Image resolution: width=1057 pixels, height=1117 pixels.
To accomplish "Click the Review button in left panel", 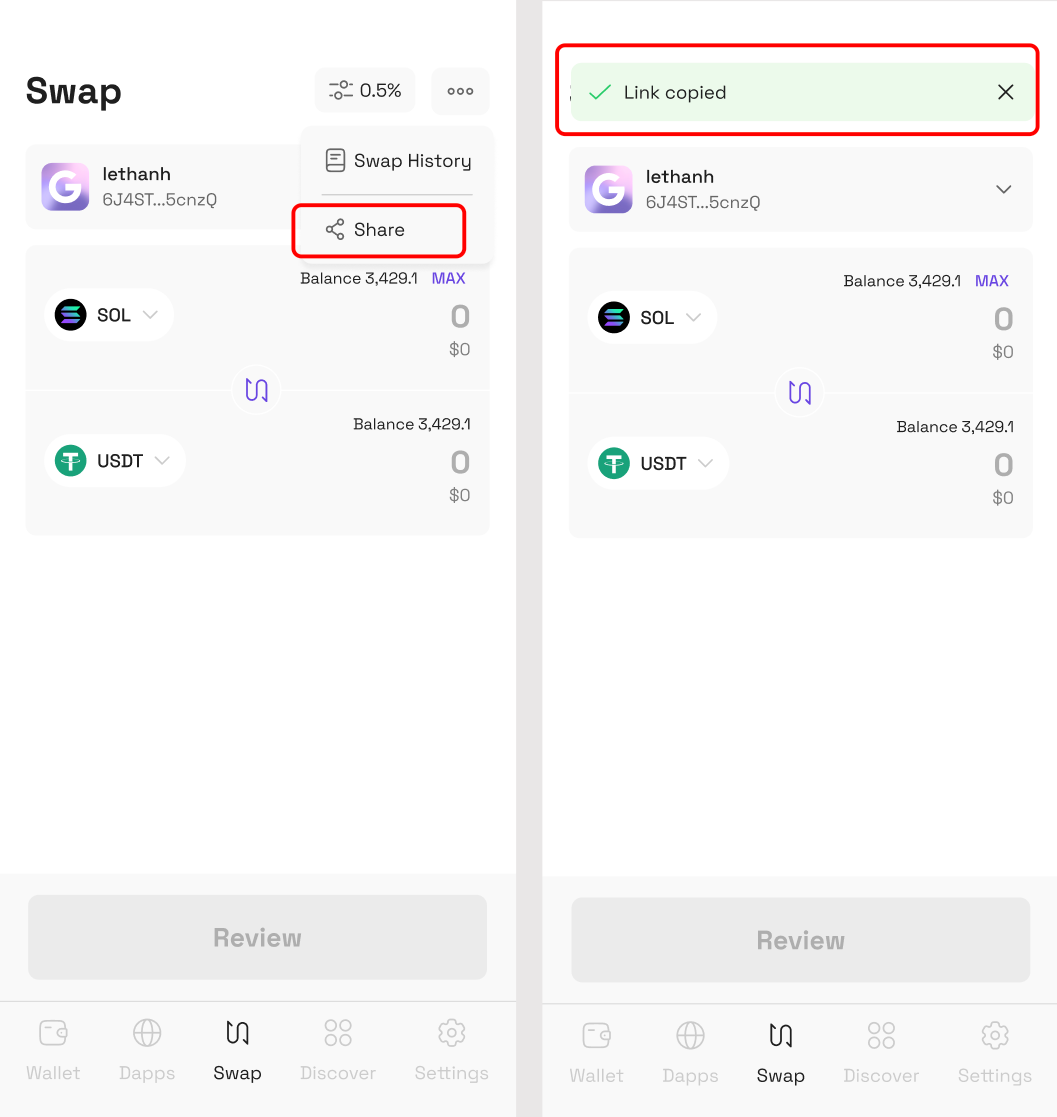I will point(257,937).
